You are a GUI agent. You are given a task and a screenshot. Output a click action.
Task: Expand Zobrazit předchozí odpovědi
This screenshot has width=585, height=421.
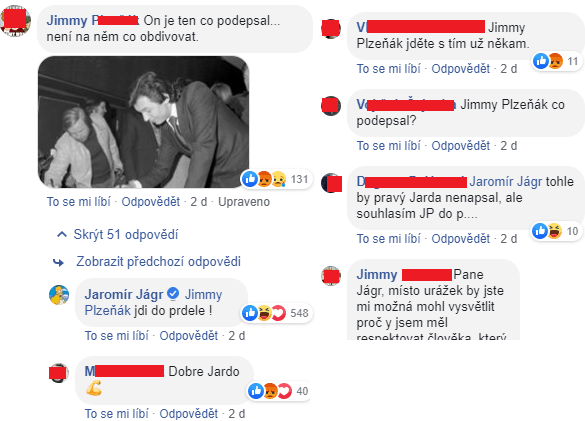click(x=159, y=262)
